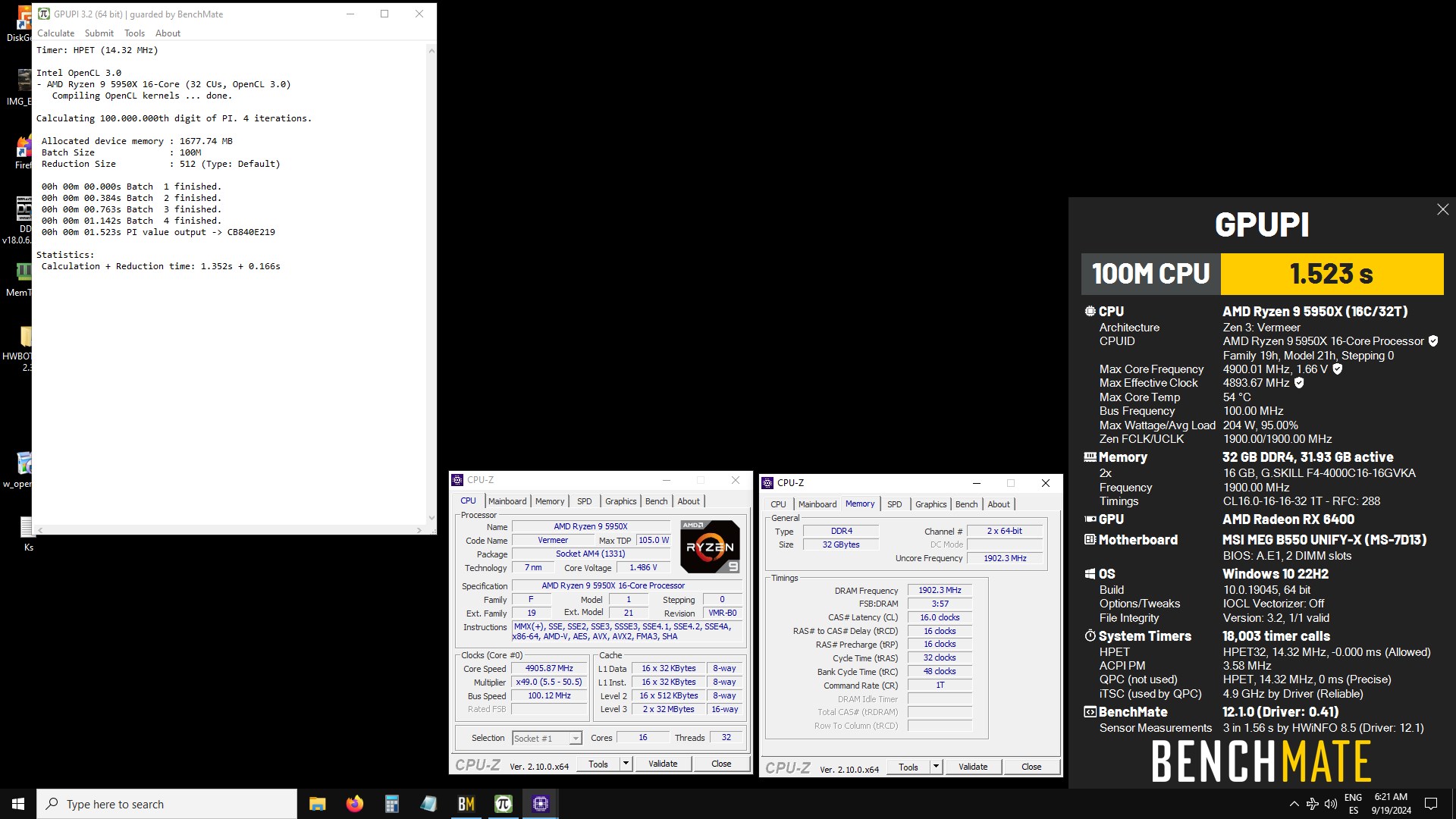This screenshot has height=819, width=1456.
Task: Open the volume control icon
Action: click(1331, 804)
